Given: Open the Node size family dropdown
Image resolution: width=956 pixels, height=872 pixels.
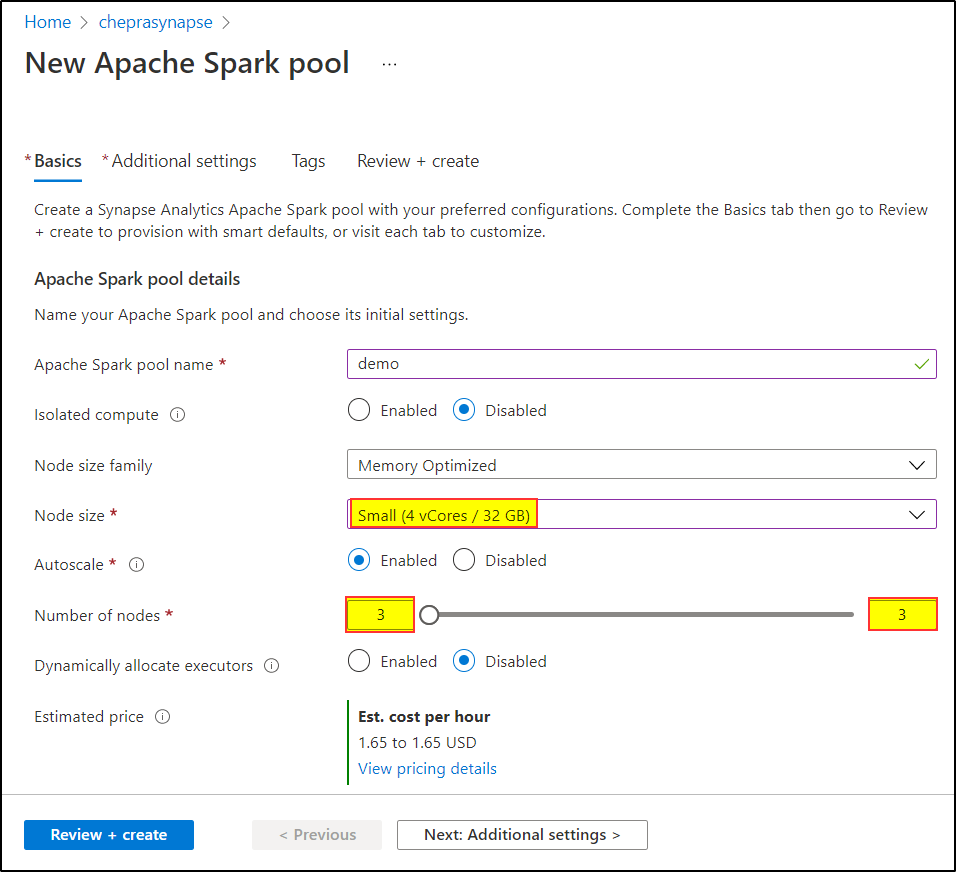Looking at the screenshot, I should [641, 465].
